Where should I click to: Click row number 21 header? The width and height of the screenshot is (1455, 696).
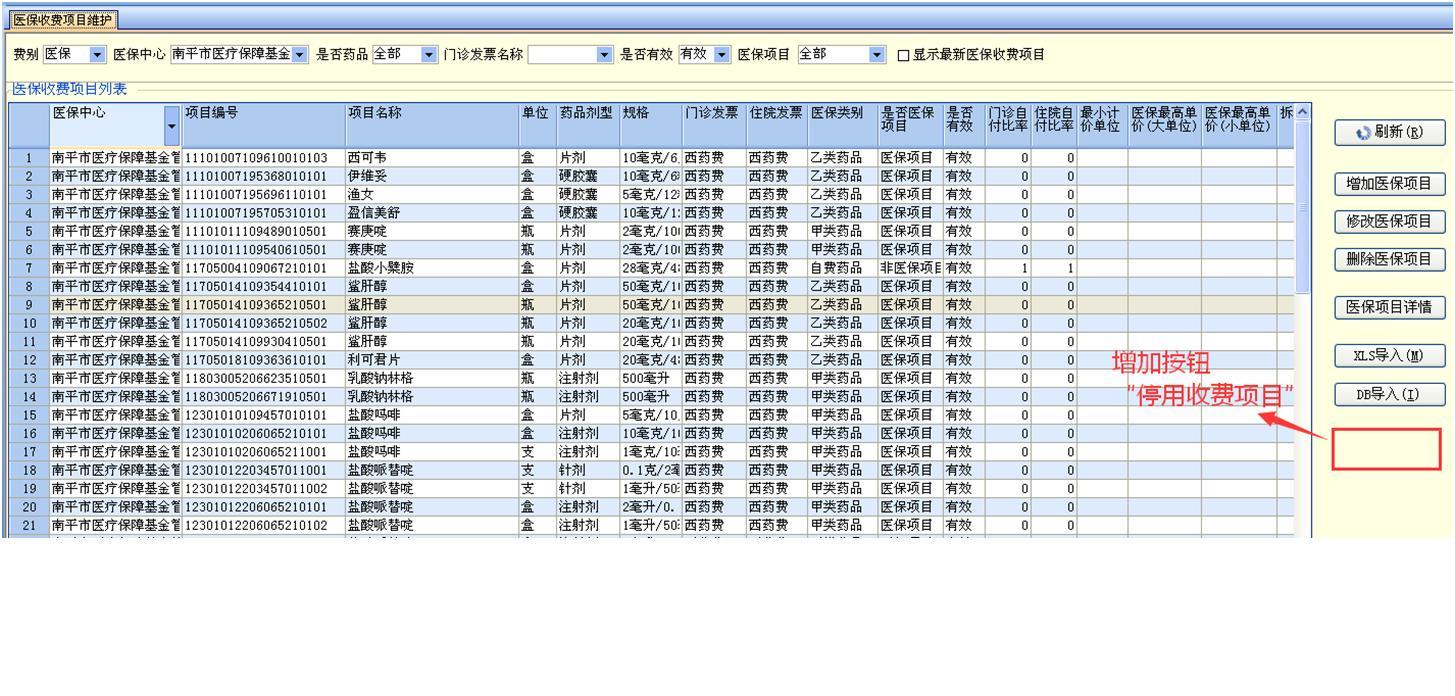29,524
